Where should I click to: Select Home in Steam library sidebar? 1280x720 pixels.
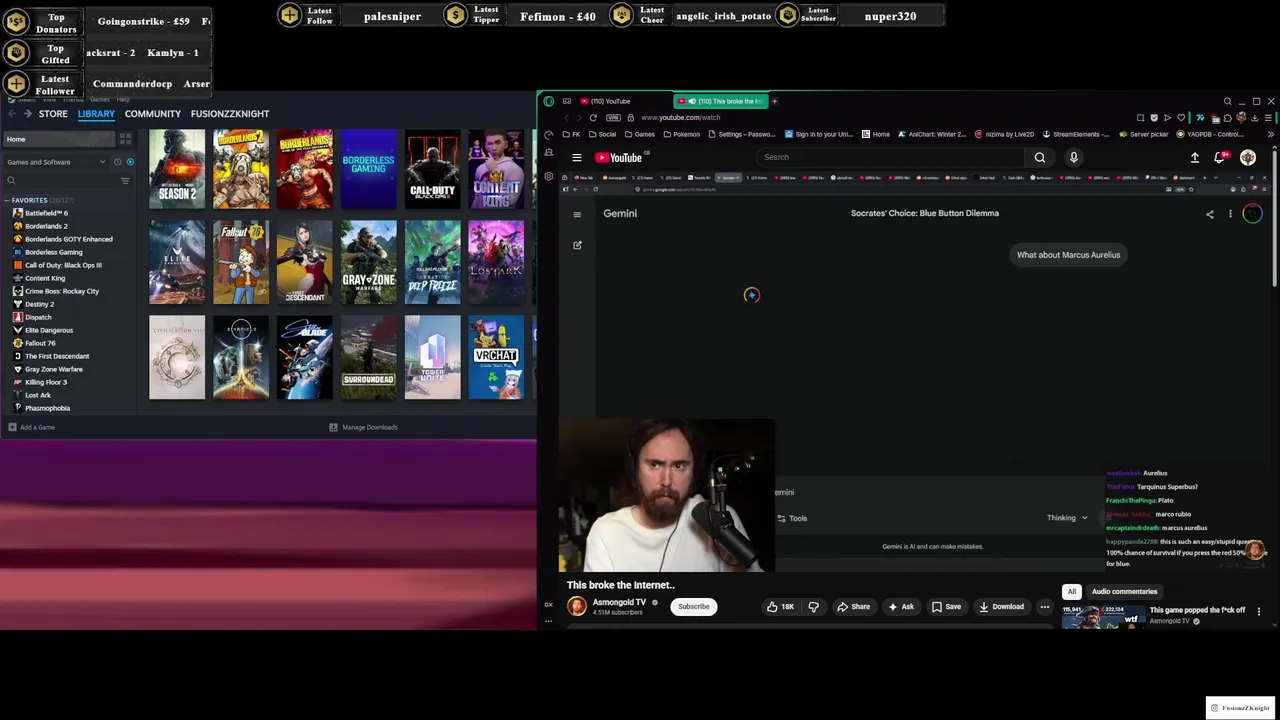58,139
